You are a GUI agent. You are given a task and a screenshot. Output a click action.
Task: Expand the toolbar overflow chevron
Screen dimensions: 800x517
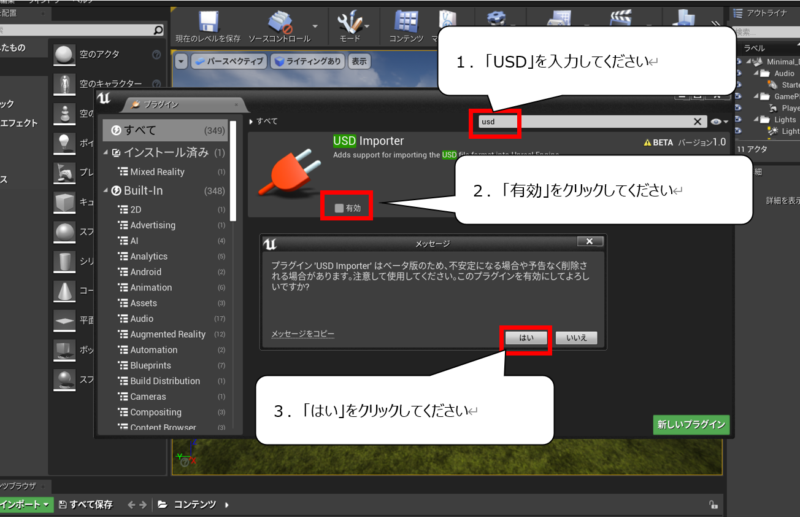point(715,23)
